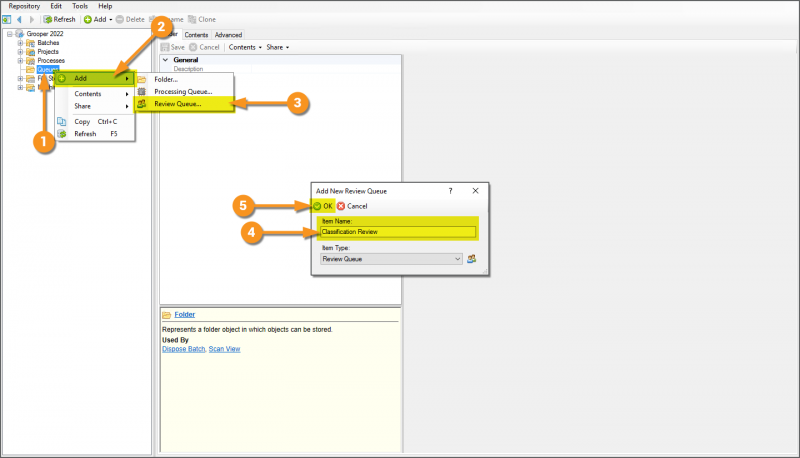
Task: Select Processes in the tree
Action: point(51,61)
